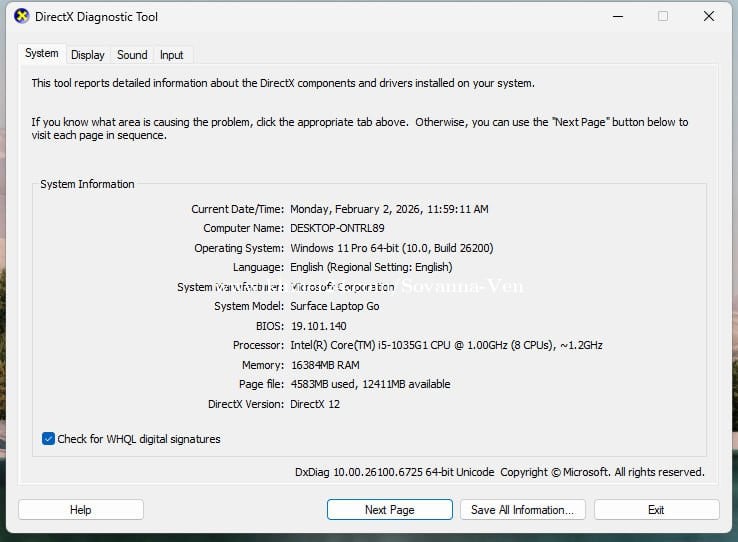
Task: Close the DirectX Diagnostic Tool window
Action: [708, 16]
